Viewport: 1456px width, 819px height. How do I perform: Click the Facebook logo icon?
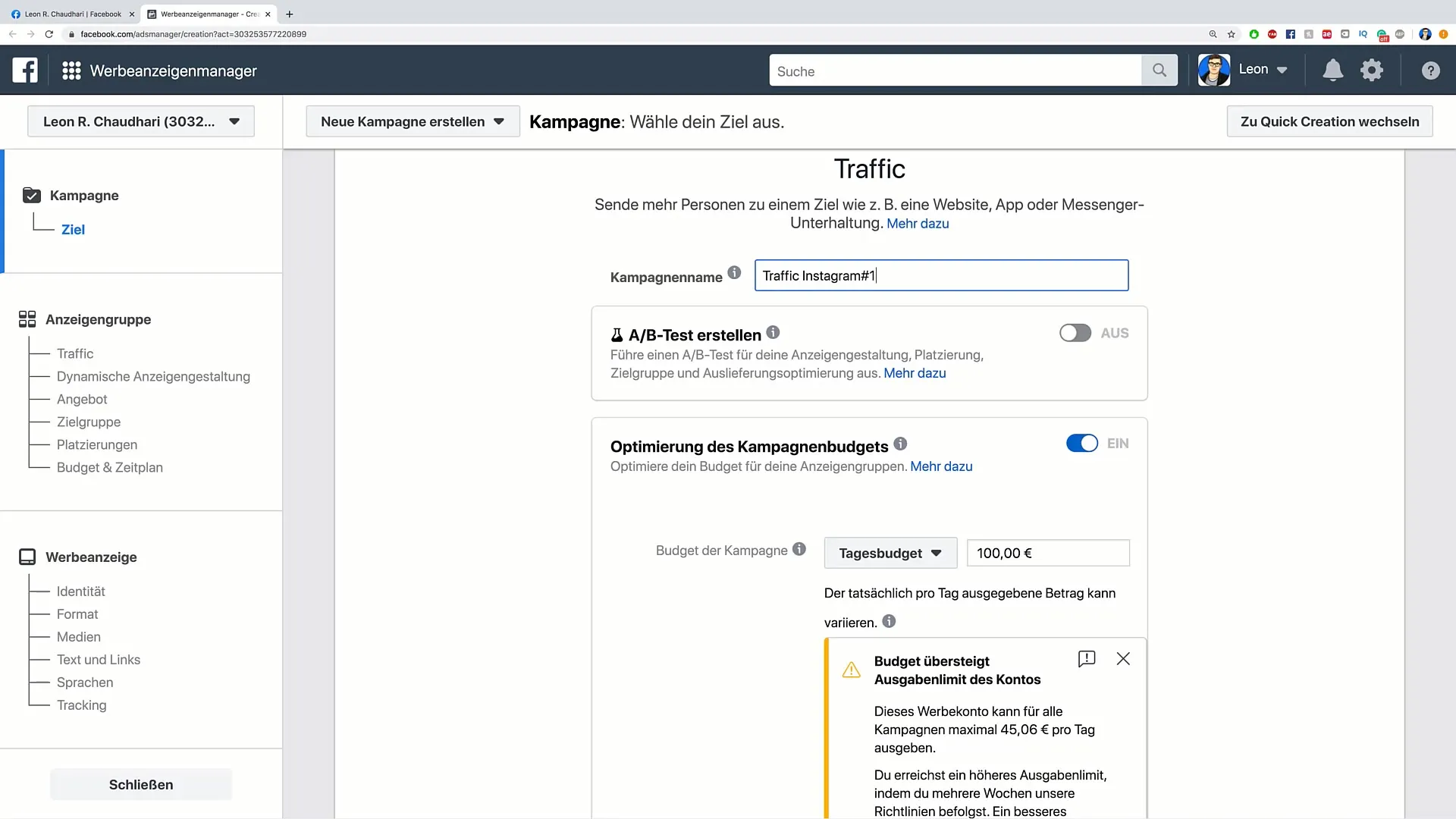(25, 71)
